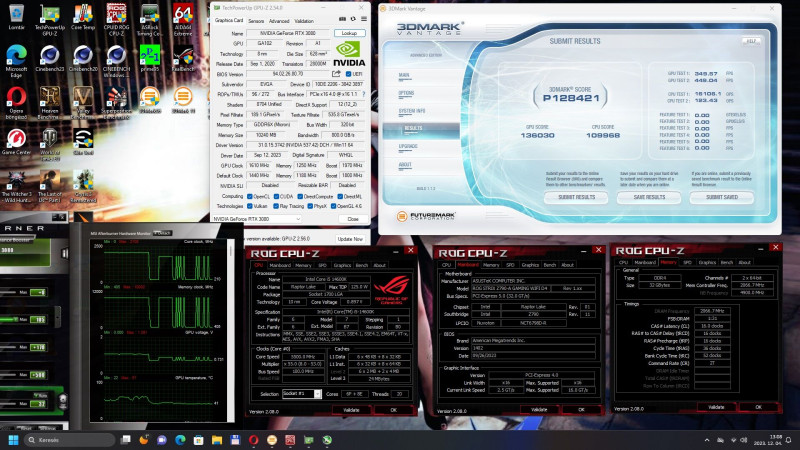
Task: Click GPU-Z refresh icon in header
Action: point(353,19)
